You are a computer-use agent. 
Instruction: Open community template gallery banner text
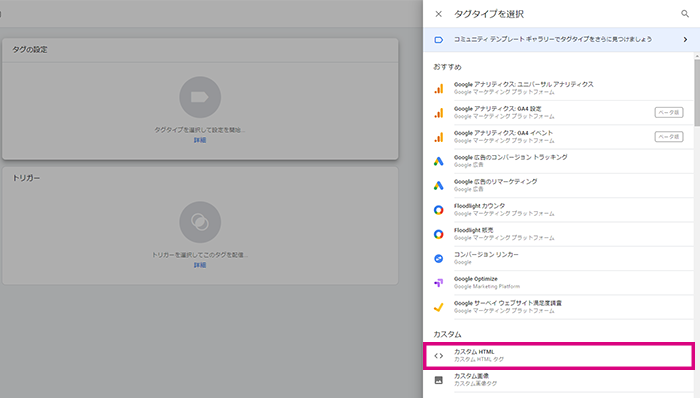[553, 39]
